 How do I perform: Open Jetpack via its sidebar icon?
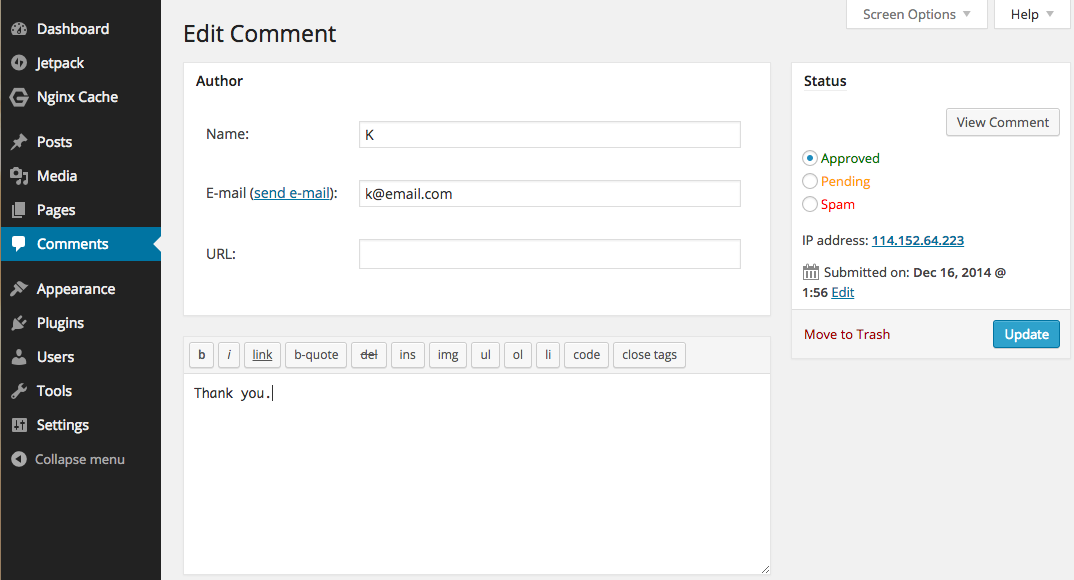[18, 63]
